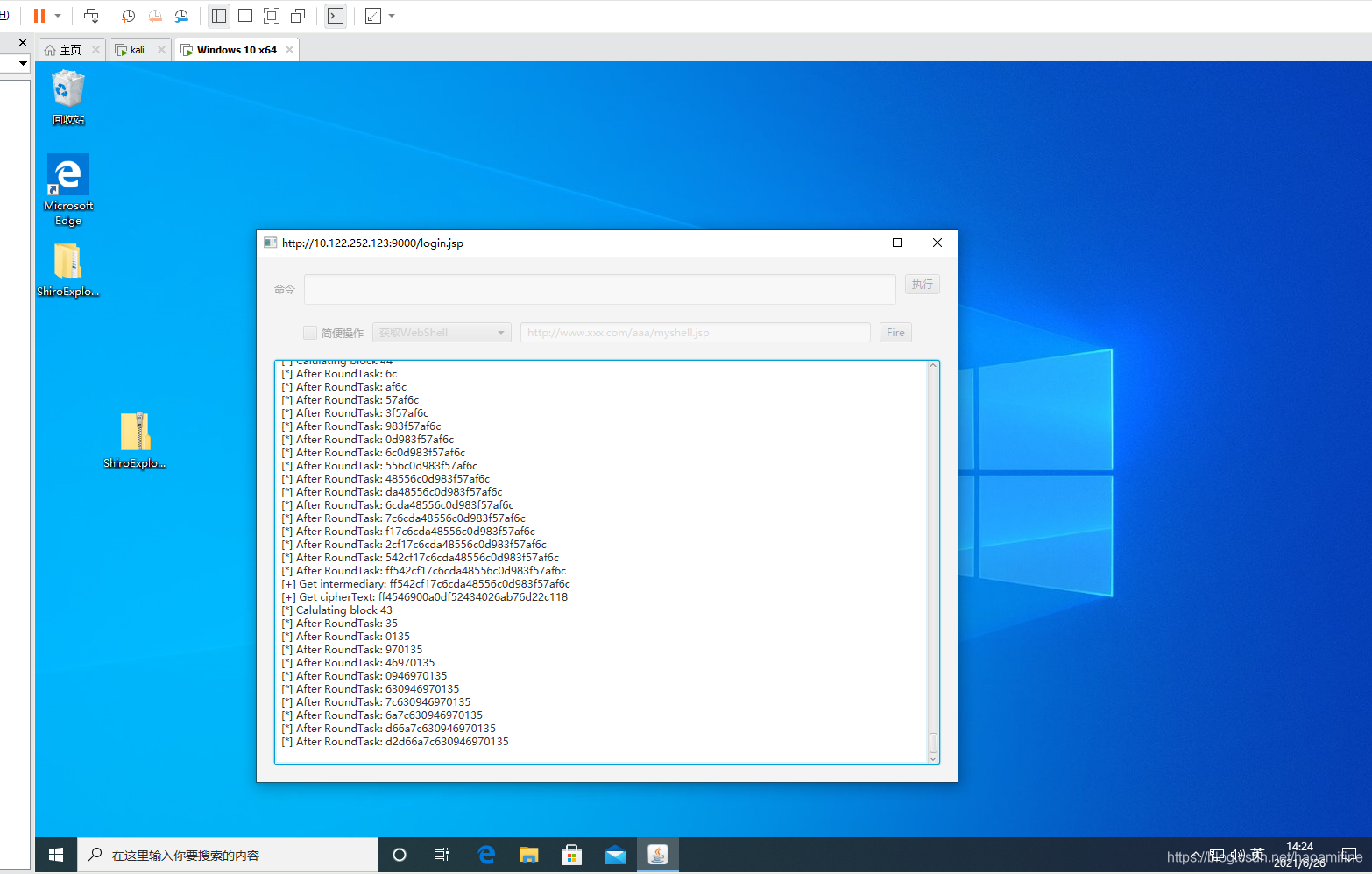Viewport: 1372px width, 874px height.
Task: Click the send Ctrl+Alt+Del toolbar icon
Action: (91, 16)
